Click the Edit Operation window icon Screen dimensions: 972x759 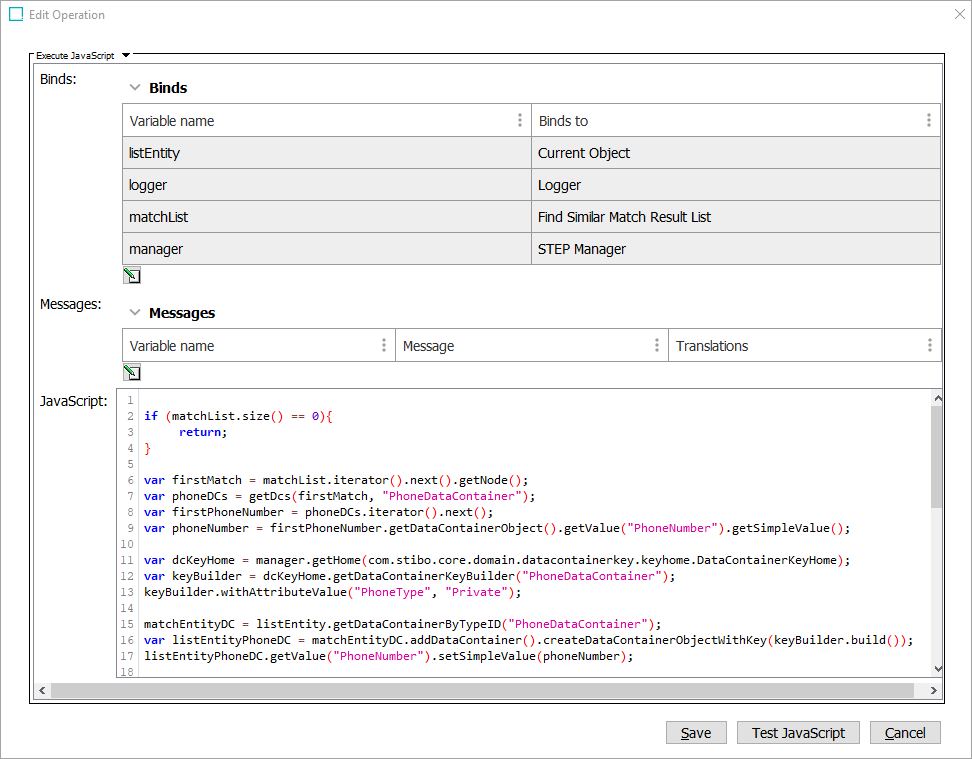click(16, 15)
